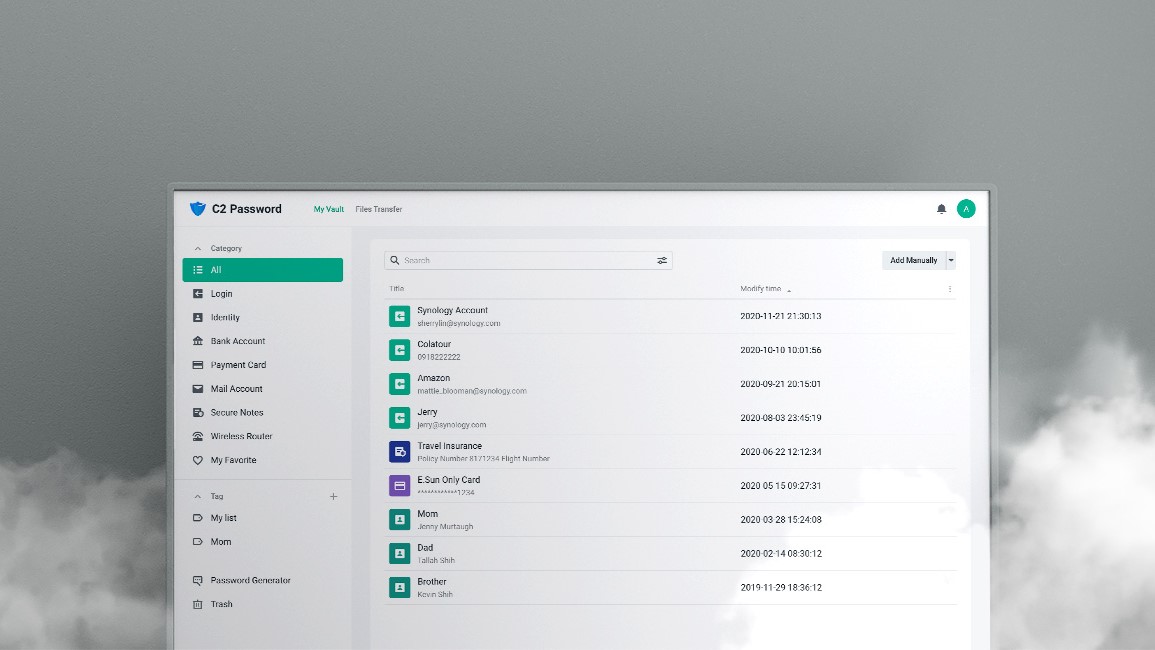
Task: Click the Secure Notes icon
Action: tap(197, 413)
